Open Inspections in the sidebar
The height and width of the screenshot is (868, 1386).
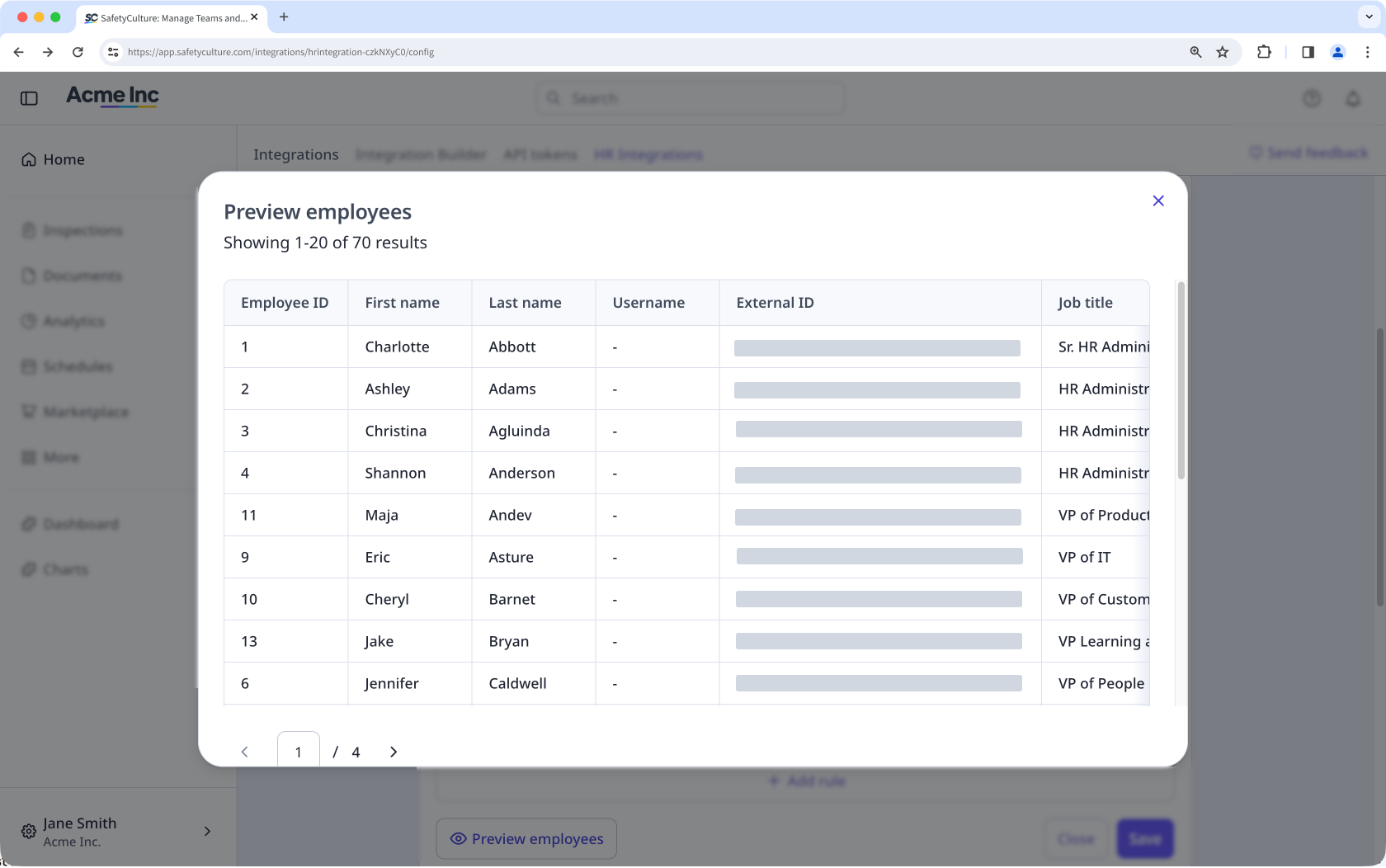tap(73, 230)
